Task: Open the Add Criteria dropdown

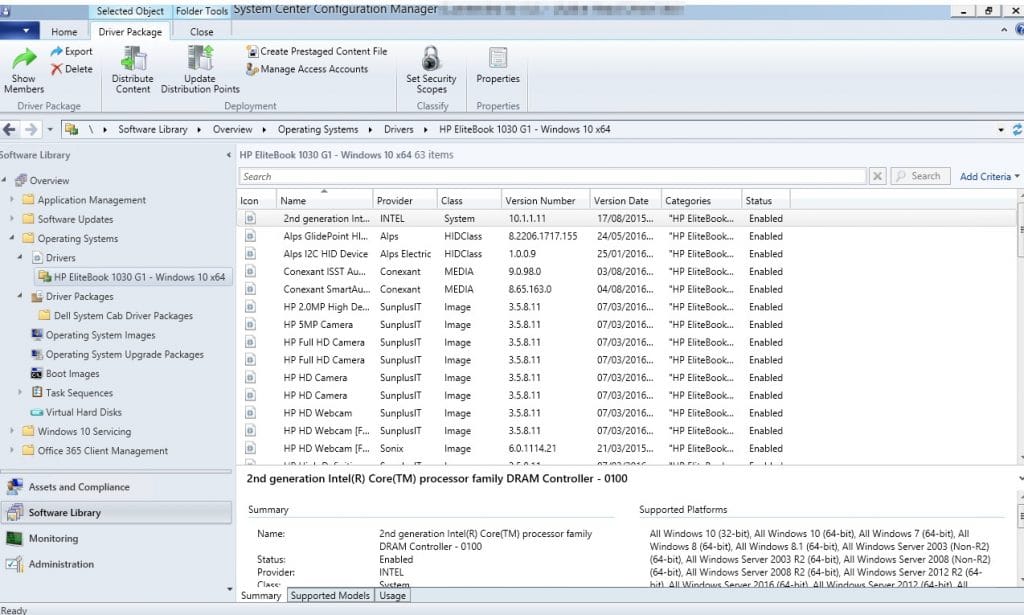Action: click(x=989, y=176)
